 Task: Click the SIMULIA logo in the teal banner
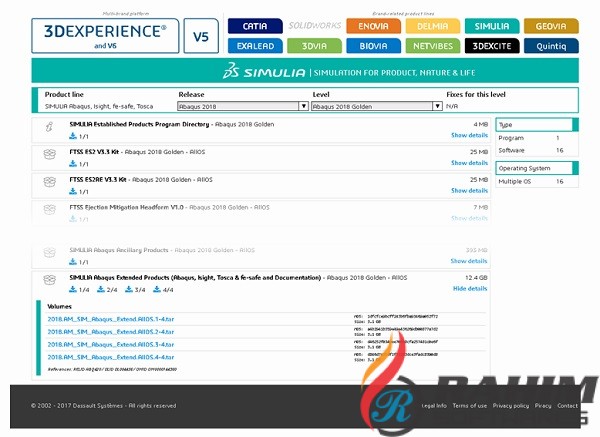pos(264,71)
